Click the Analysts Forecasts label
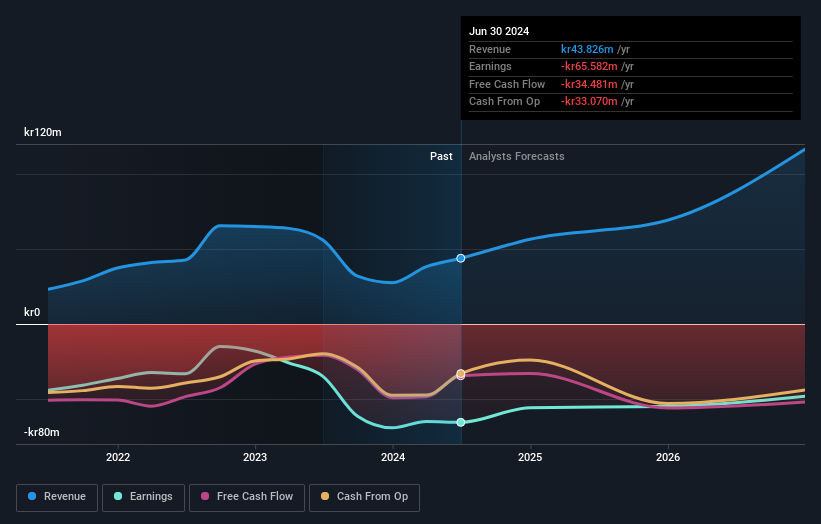 [517, 157]
